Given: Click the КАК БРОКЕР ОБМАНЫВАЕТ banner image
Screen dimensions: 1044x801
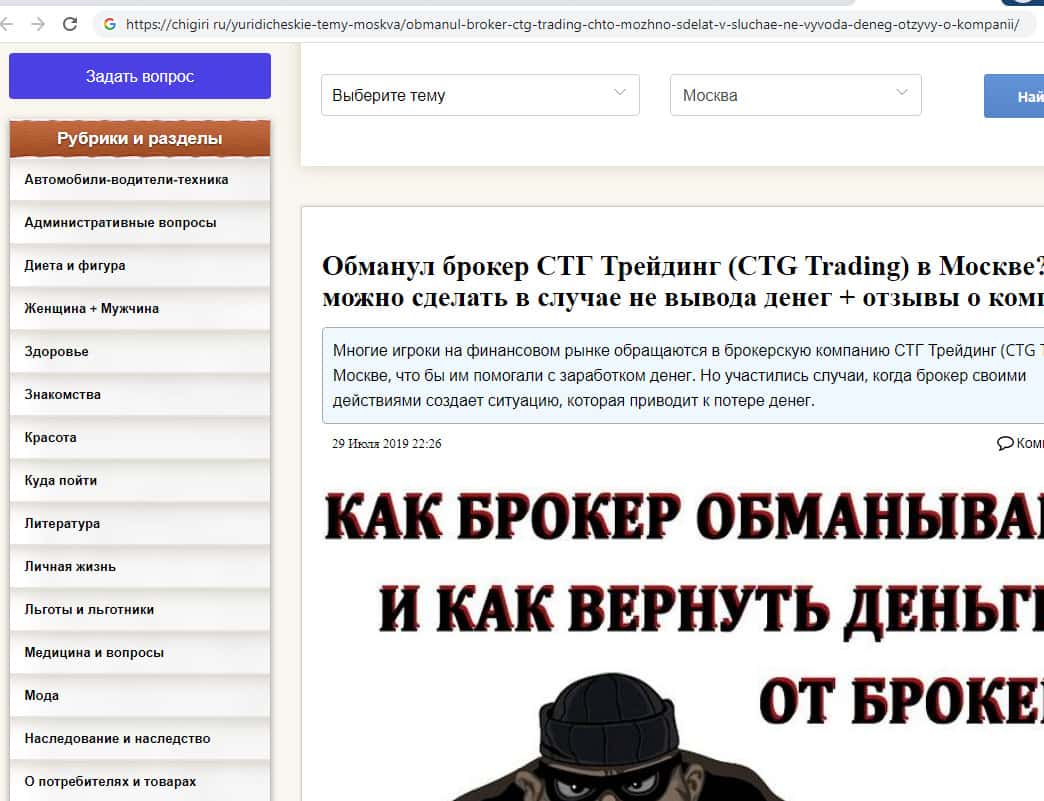Looking at the screenshot, I should tap(683, 643).
